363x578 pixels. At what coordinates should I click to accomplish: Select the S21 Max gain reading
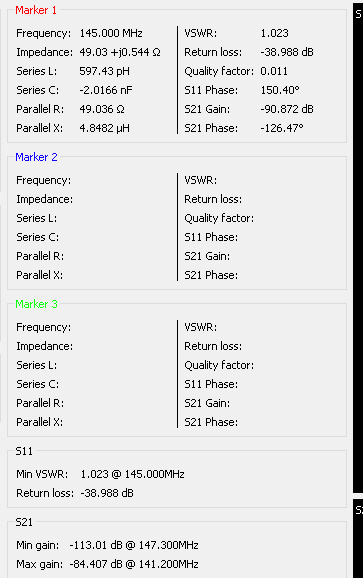[134, 564]
